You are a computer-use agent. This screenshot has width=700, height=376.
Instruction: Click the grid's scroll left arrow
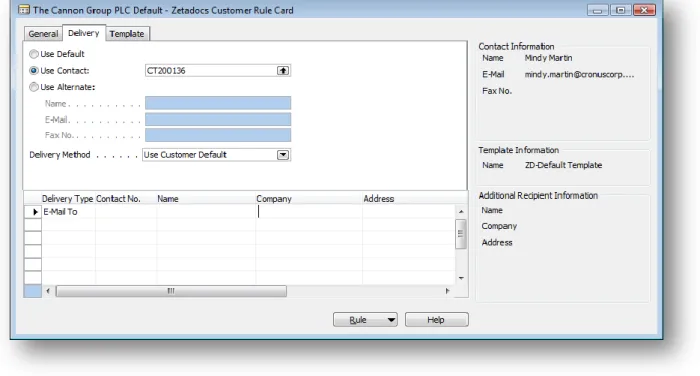(48, 291)
